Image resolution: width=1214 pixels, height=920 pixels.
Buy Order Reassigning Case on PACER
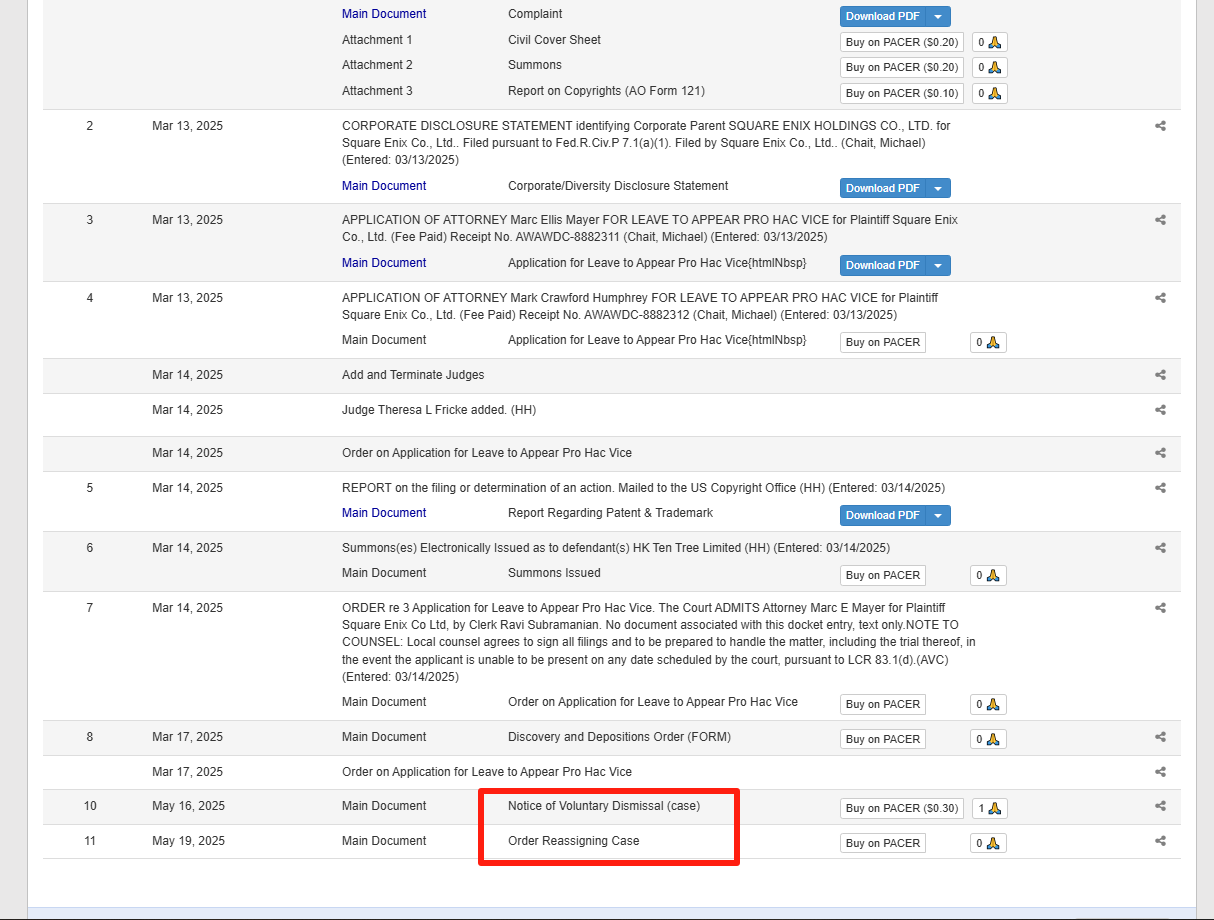[x=883, y=843]
